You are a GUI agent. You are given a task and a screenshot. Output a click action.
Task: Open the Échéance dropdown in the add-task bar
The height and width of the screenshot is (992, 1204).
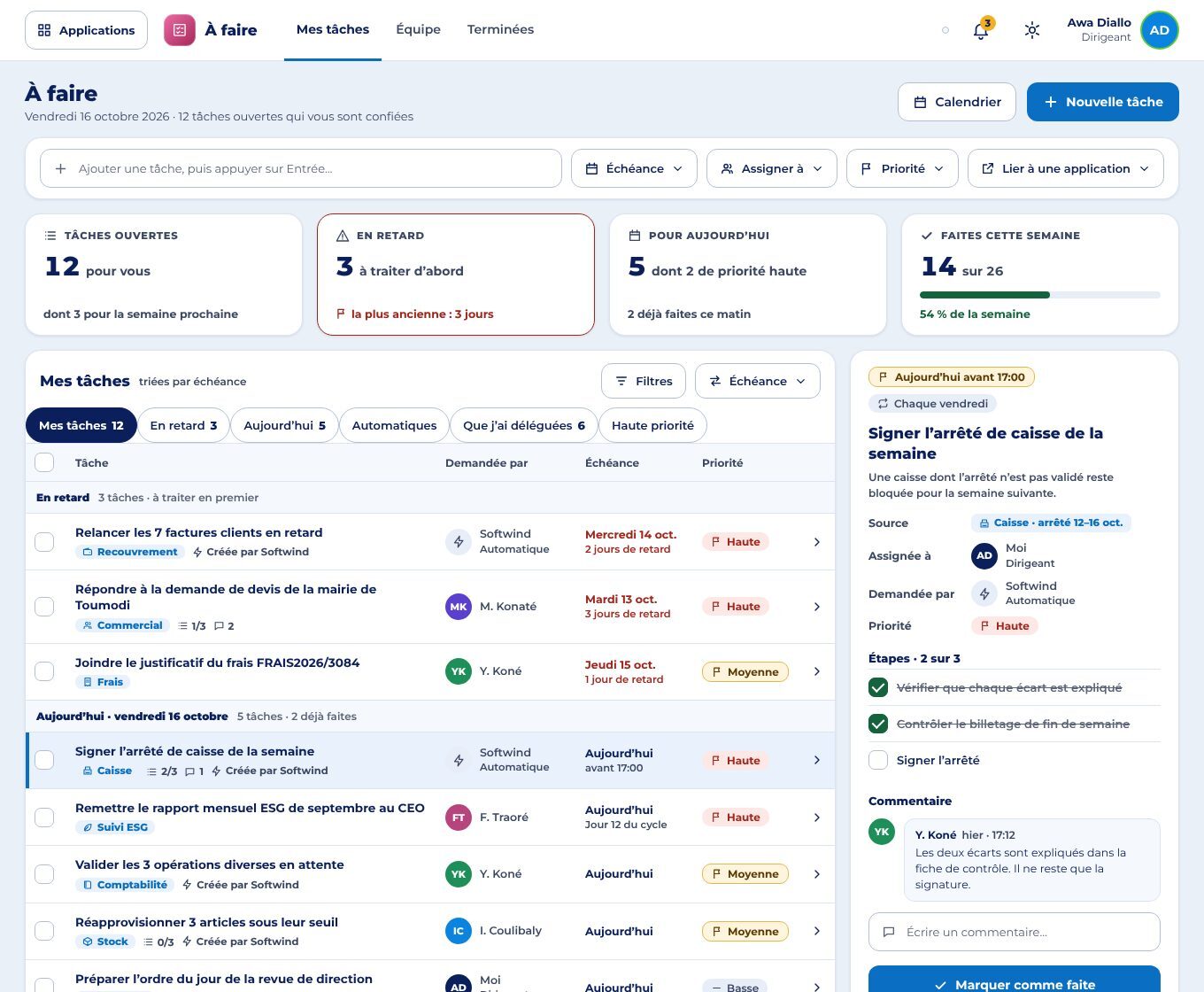(x=634, y=168)
